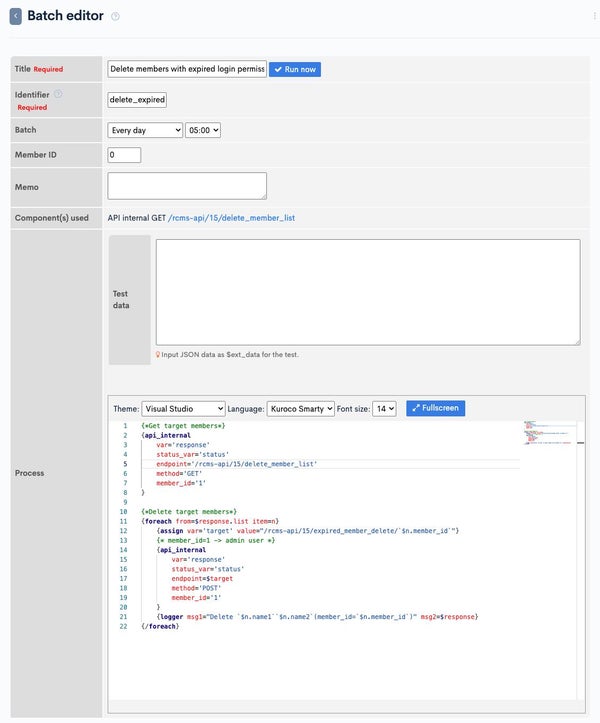Click the code editor minimap preview

pyautogui.click(x=549, y=433)
